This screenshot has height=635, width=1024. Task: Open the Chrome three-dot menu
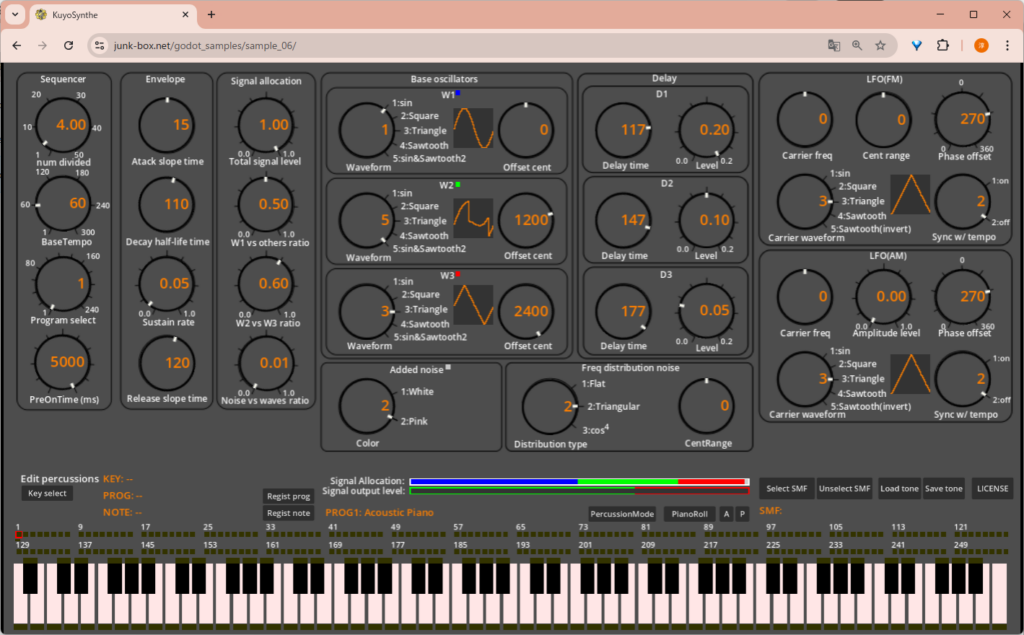click(1006, 46)
